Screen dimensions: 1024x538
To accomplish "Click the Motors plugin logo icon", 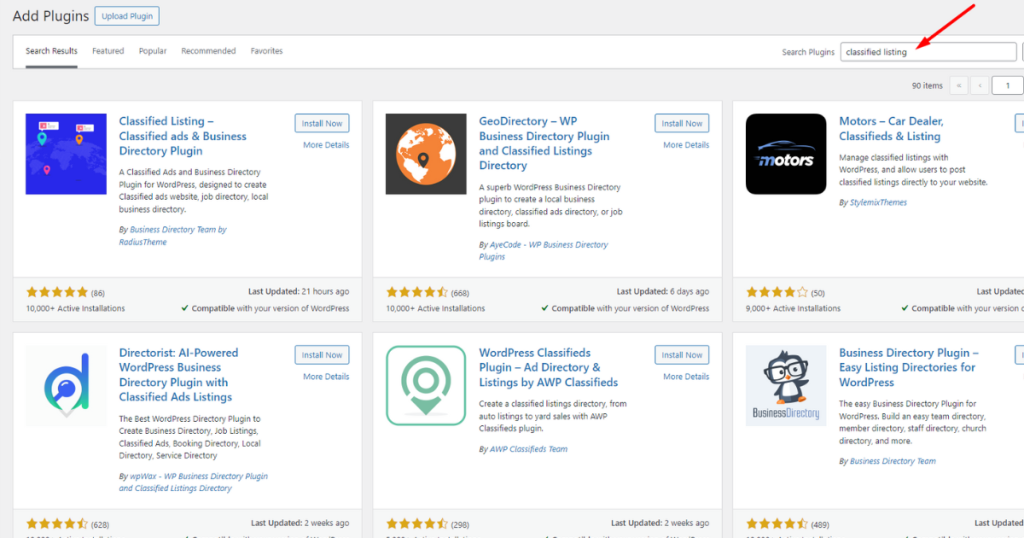I will (786, 154).
